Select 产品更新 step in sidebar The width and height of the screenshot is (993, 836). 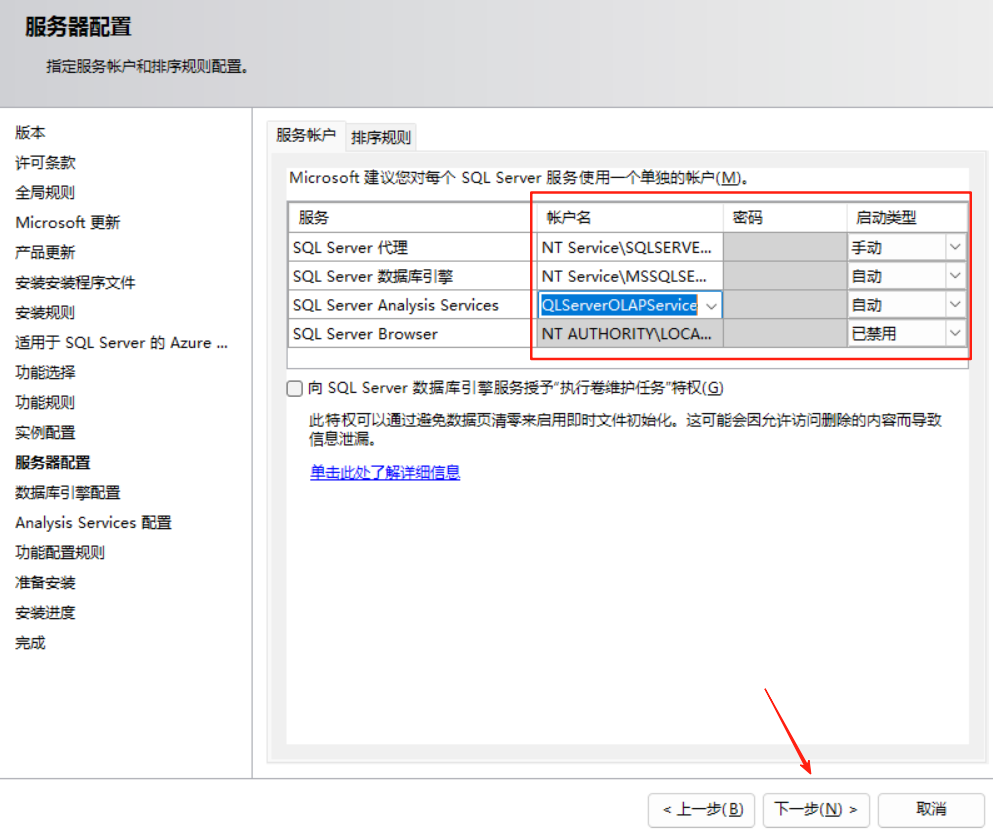click(45, 253)
